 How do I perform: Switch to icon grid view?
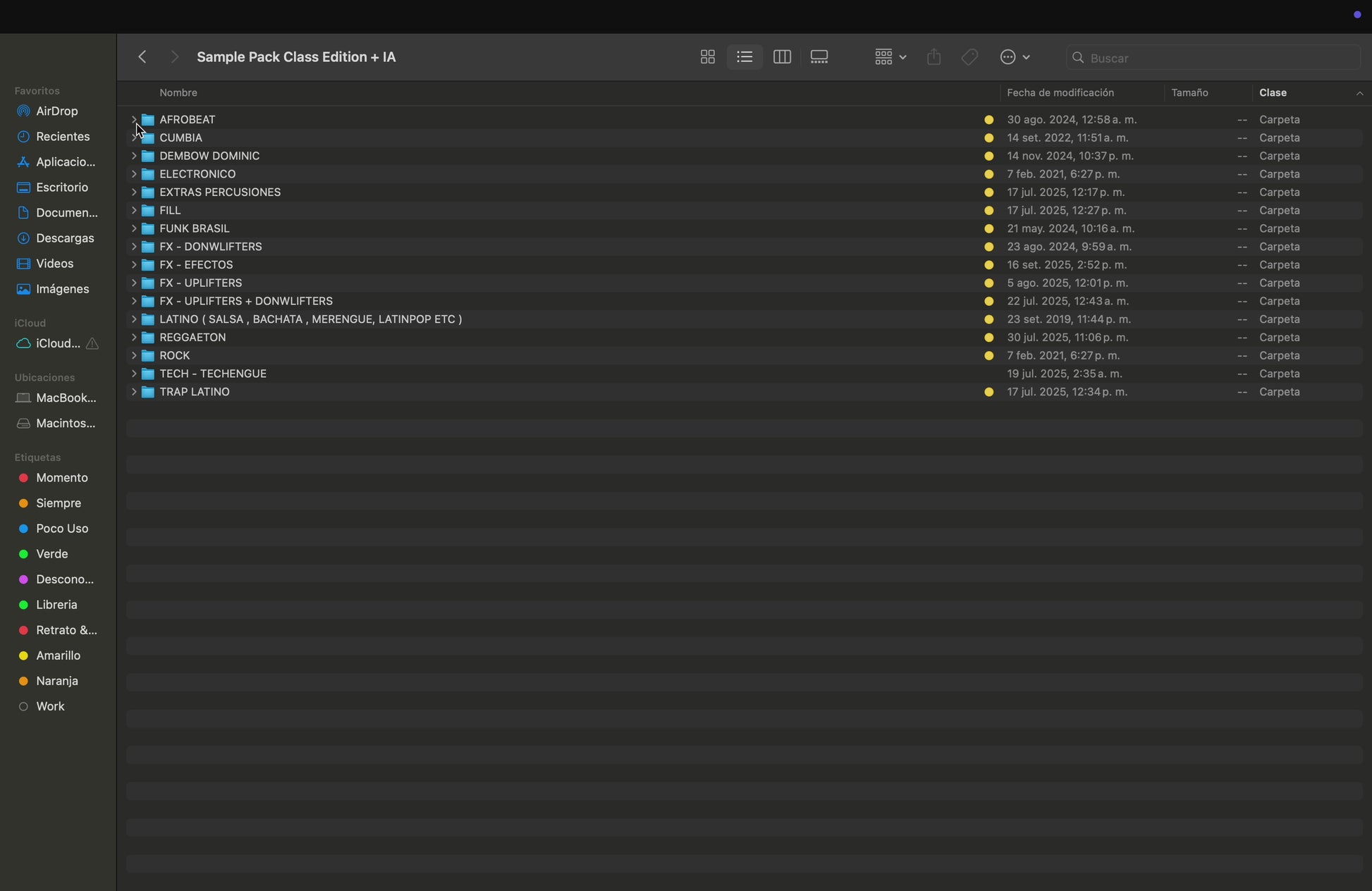click(x=707, y=57)
